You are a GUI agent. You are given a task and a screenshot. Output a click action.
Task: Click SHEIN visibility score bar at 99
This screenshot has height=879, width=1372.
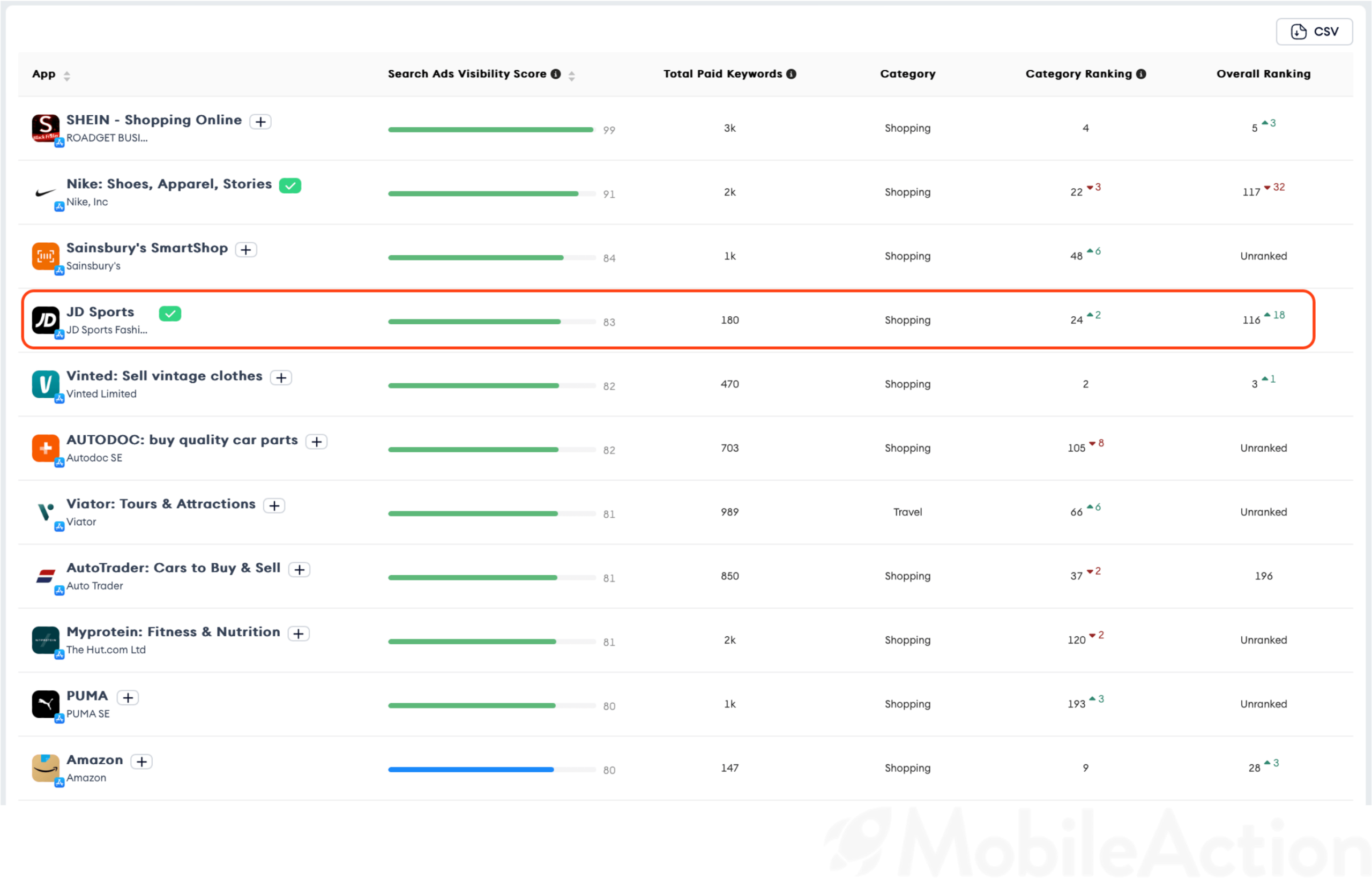coord(492,130)
